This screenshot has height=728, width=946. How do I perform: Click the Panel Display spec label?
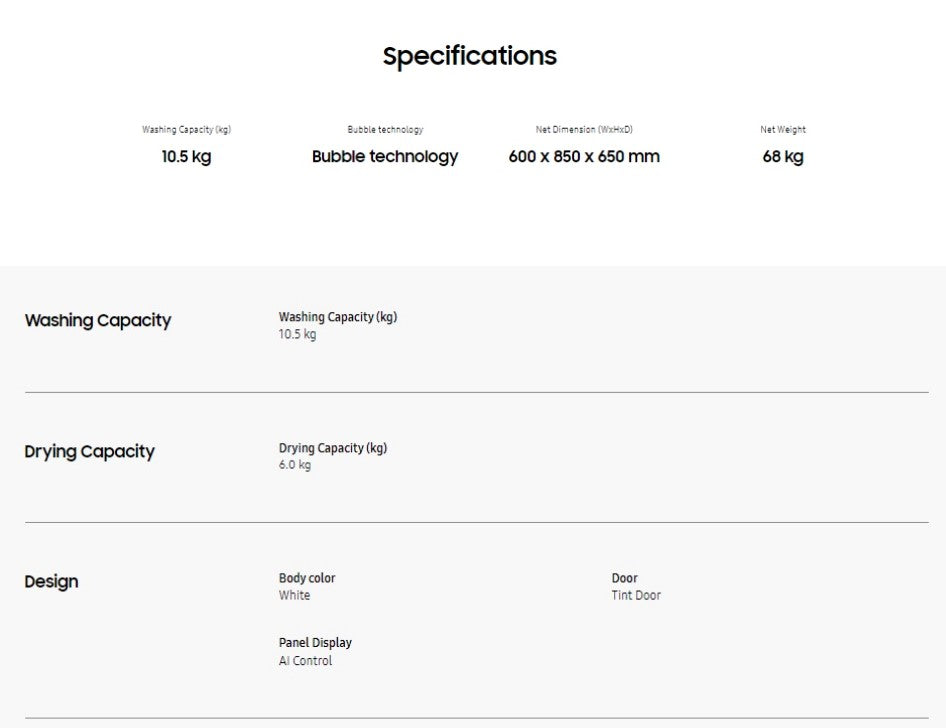pos(315,643)
